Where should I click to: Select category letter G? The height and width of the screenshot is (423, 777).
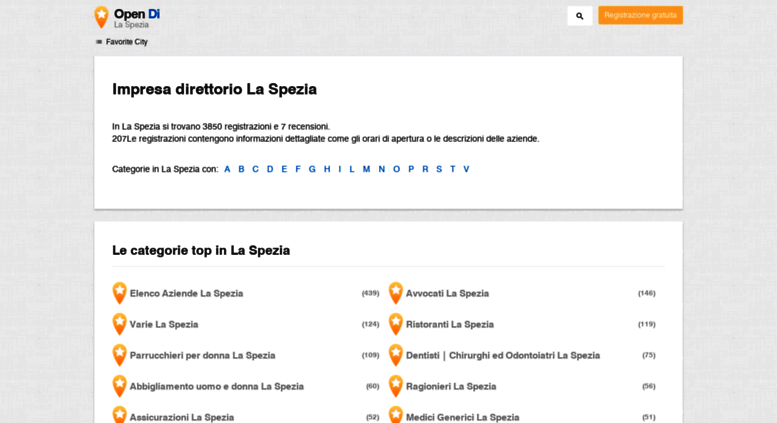click(312, 169)
